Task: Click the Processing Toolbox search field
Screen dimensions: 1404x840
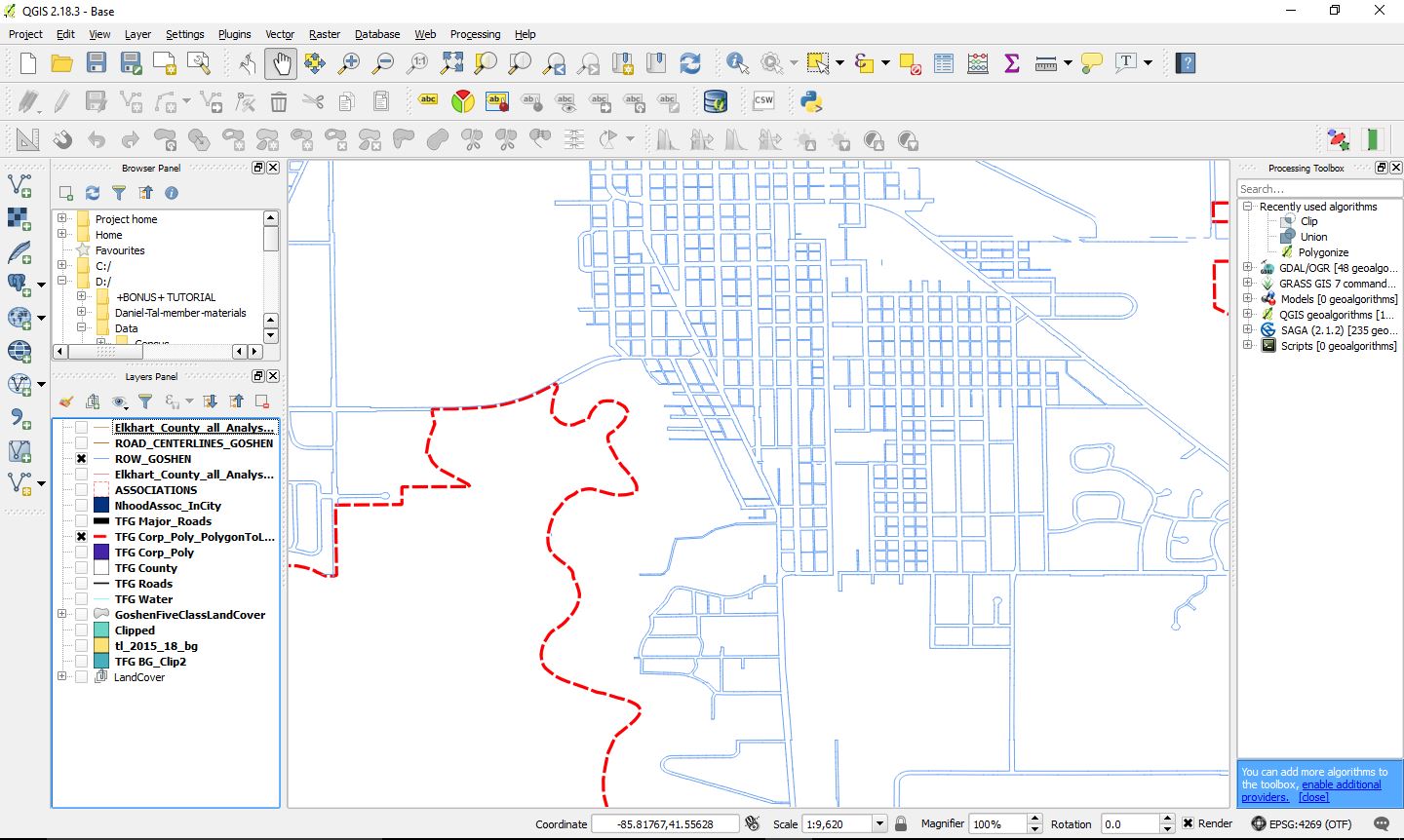Action: pos(1318,189)
